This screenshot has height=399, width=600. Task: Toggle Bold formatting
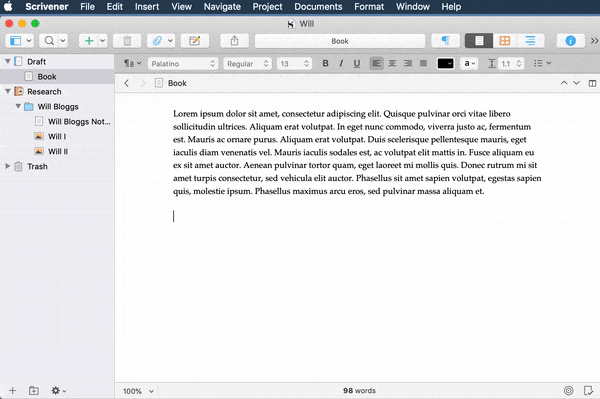[325, 64]
